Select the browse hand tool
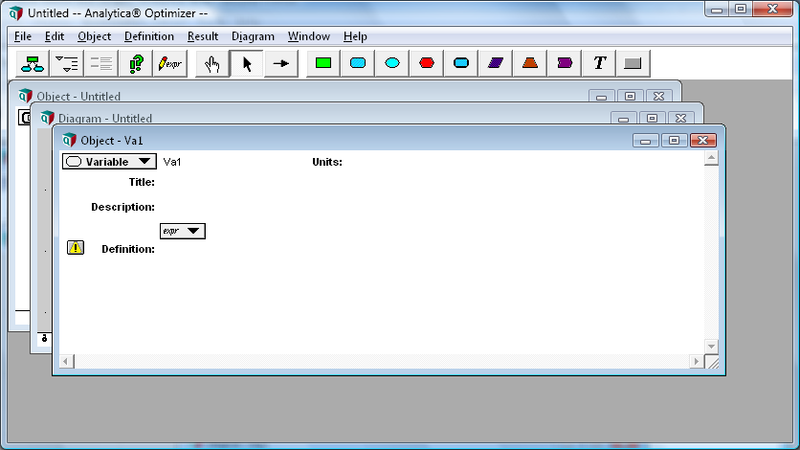Image resolution: width=800 pixels, height=450 pixels. pyautogui.click(x=212, y=64)
